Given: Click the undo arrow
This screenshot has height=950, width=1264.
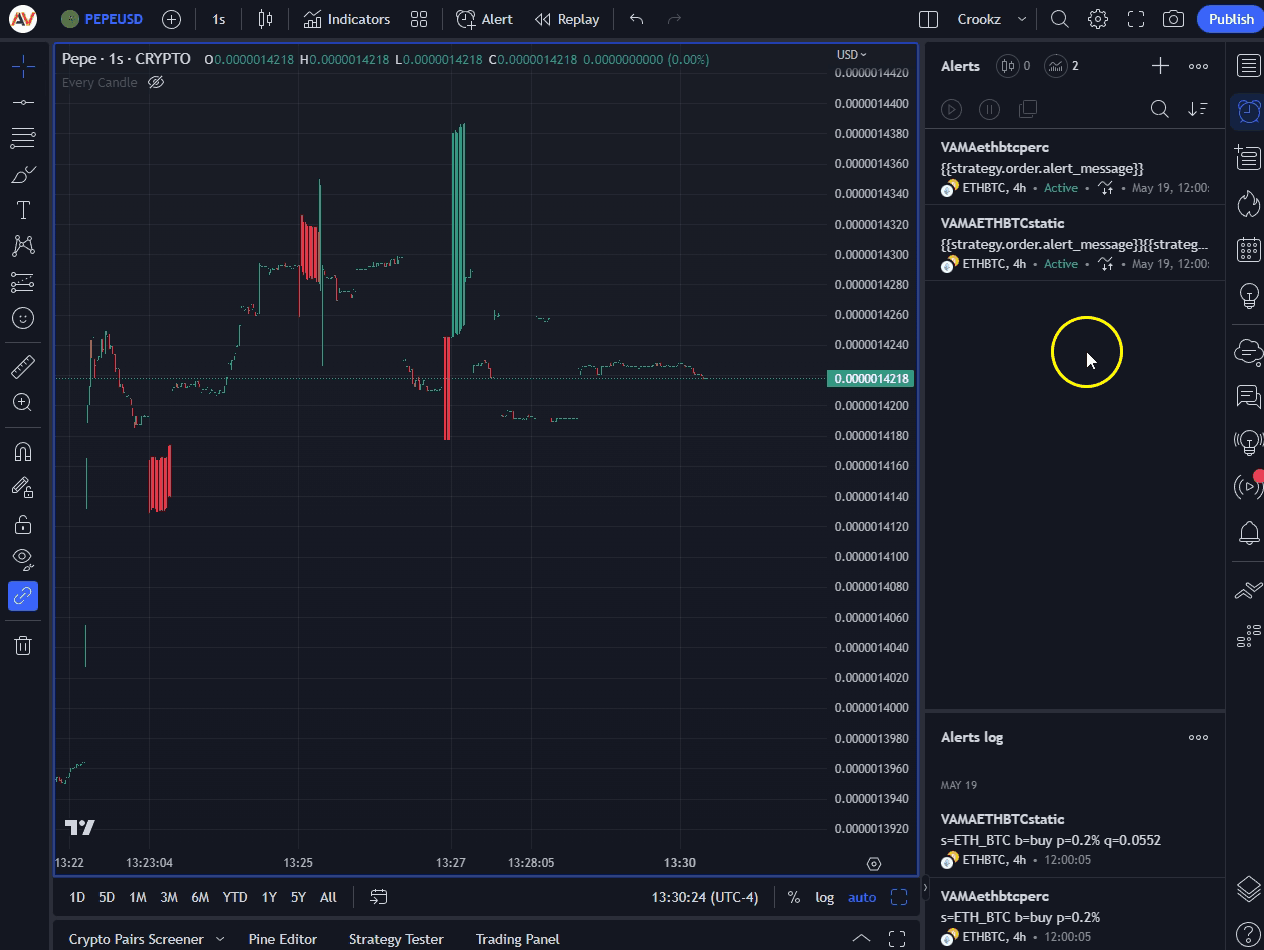Looking at the screenshot, I should (637, 19).
